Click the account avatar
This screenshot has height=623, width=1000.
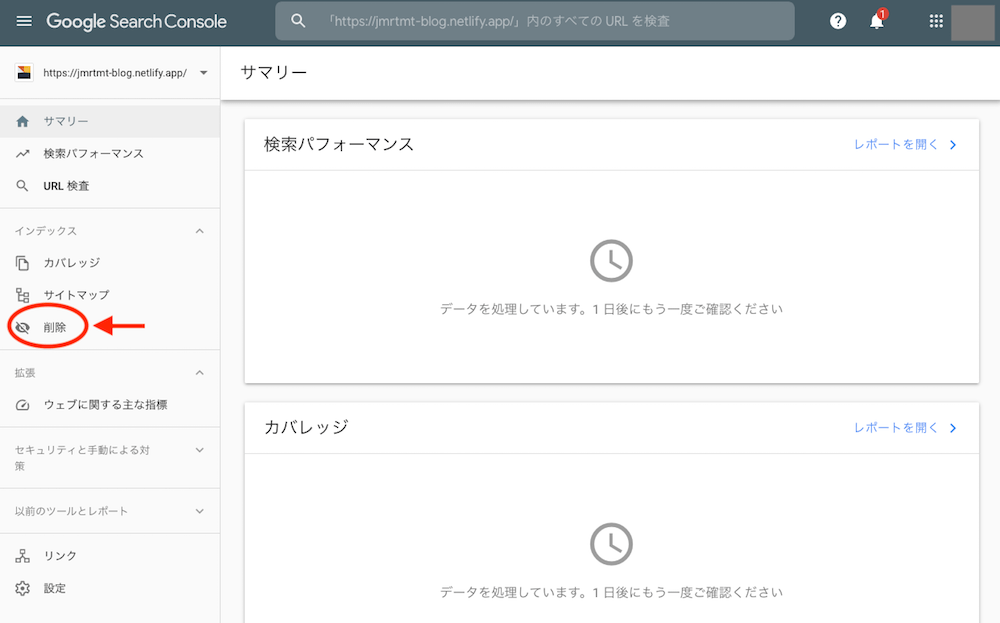(x=973, y=22)
